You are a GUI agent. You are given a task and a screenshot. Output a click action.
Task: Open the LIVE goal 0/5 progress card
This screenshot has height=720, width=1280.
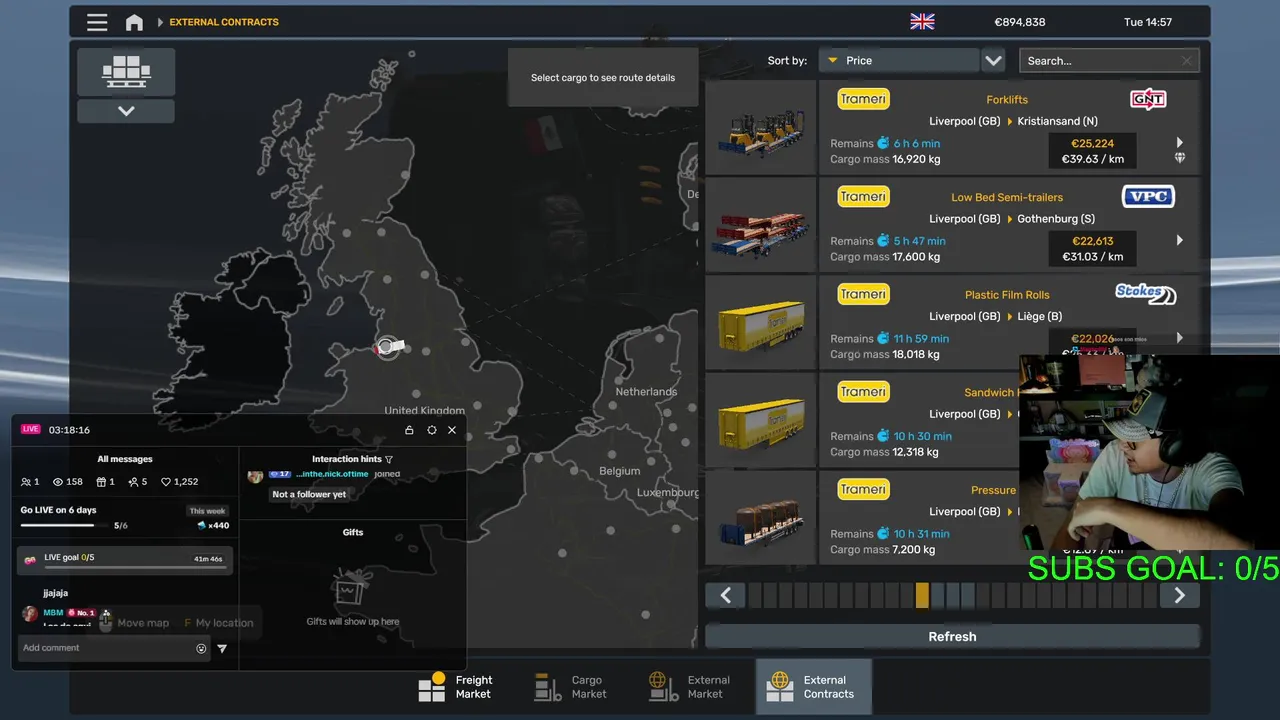[125, 560]
